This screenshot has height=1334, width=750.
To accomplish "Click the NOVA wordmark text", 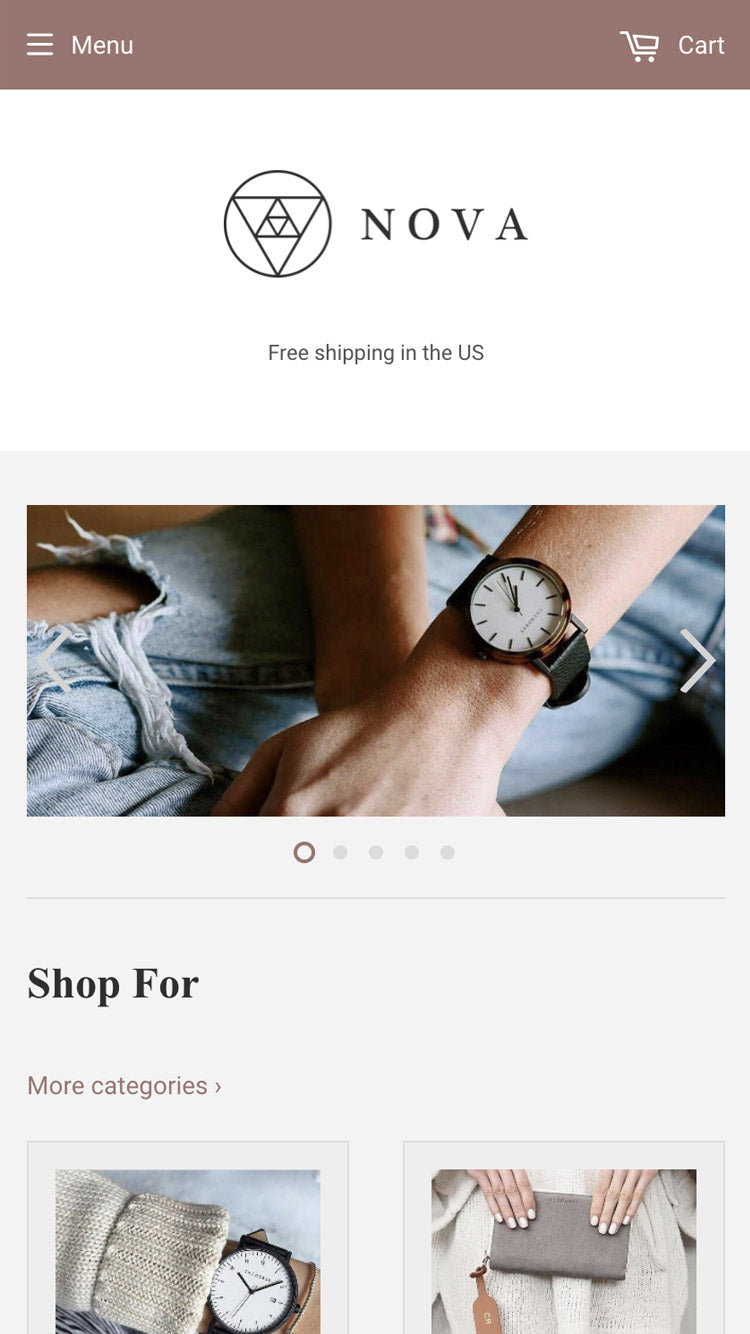I will 444,225.
